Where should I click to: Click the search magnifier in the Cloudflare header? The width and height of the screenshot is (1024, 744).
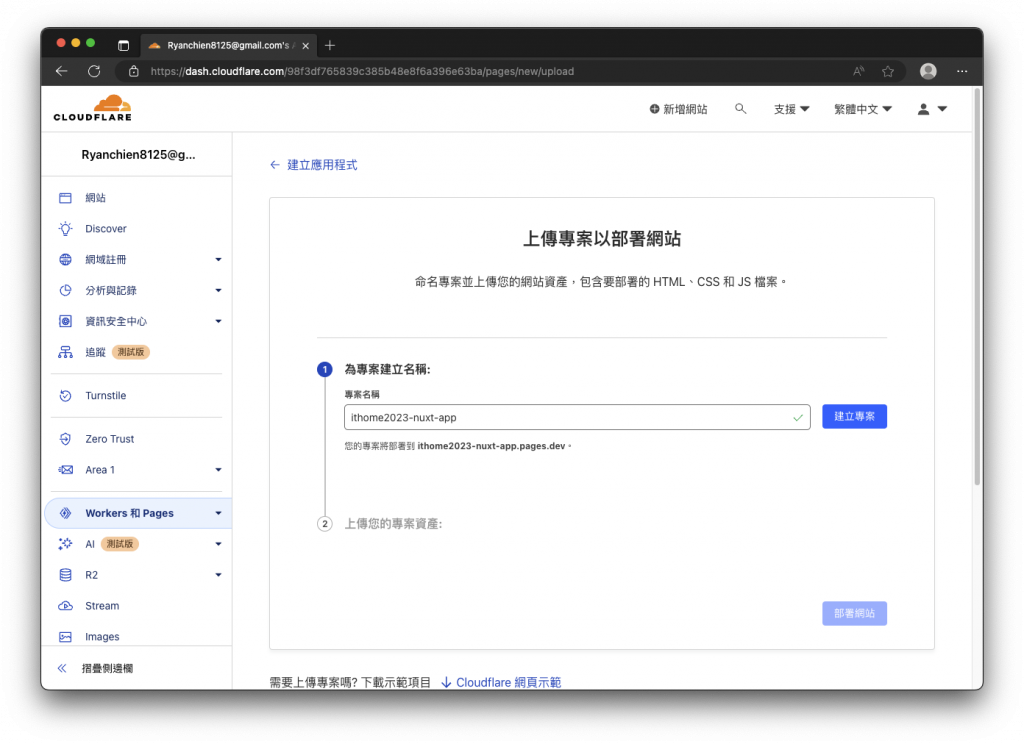[740, 108]
